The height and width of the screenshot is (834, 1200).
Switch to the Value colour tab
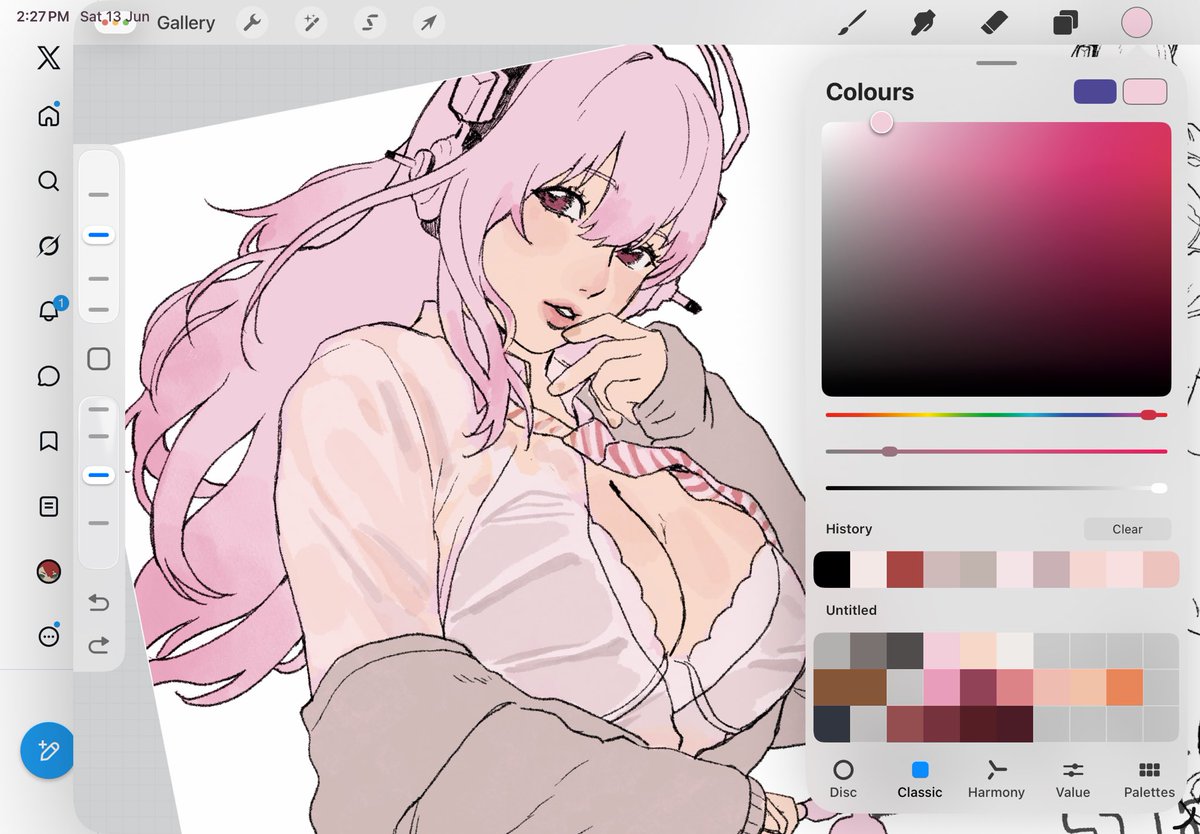[x=1073, y=779]
